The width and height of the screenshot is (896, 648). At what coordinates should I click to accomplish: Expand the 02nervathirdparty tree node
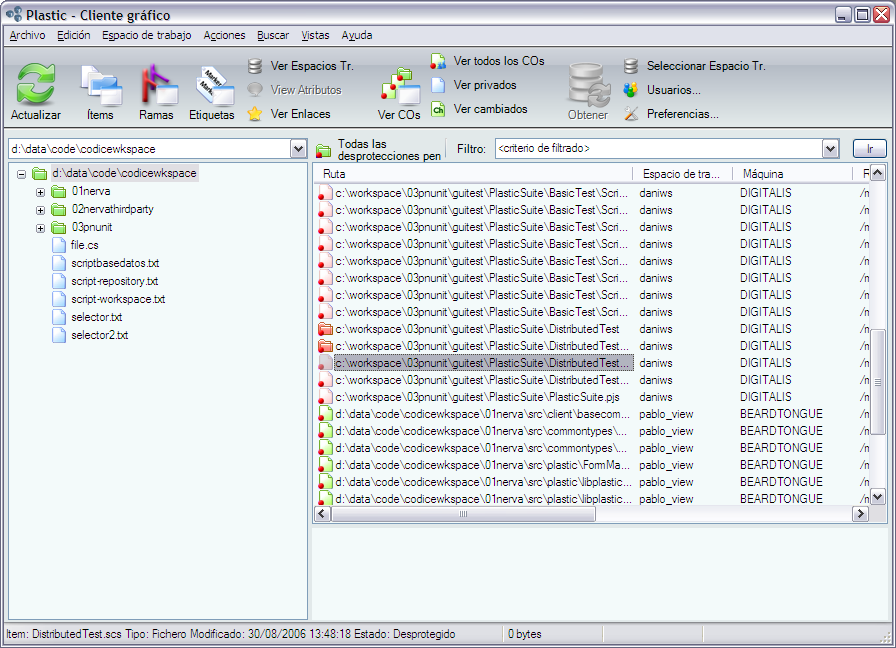40,210
